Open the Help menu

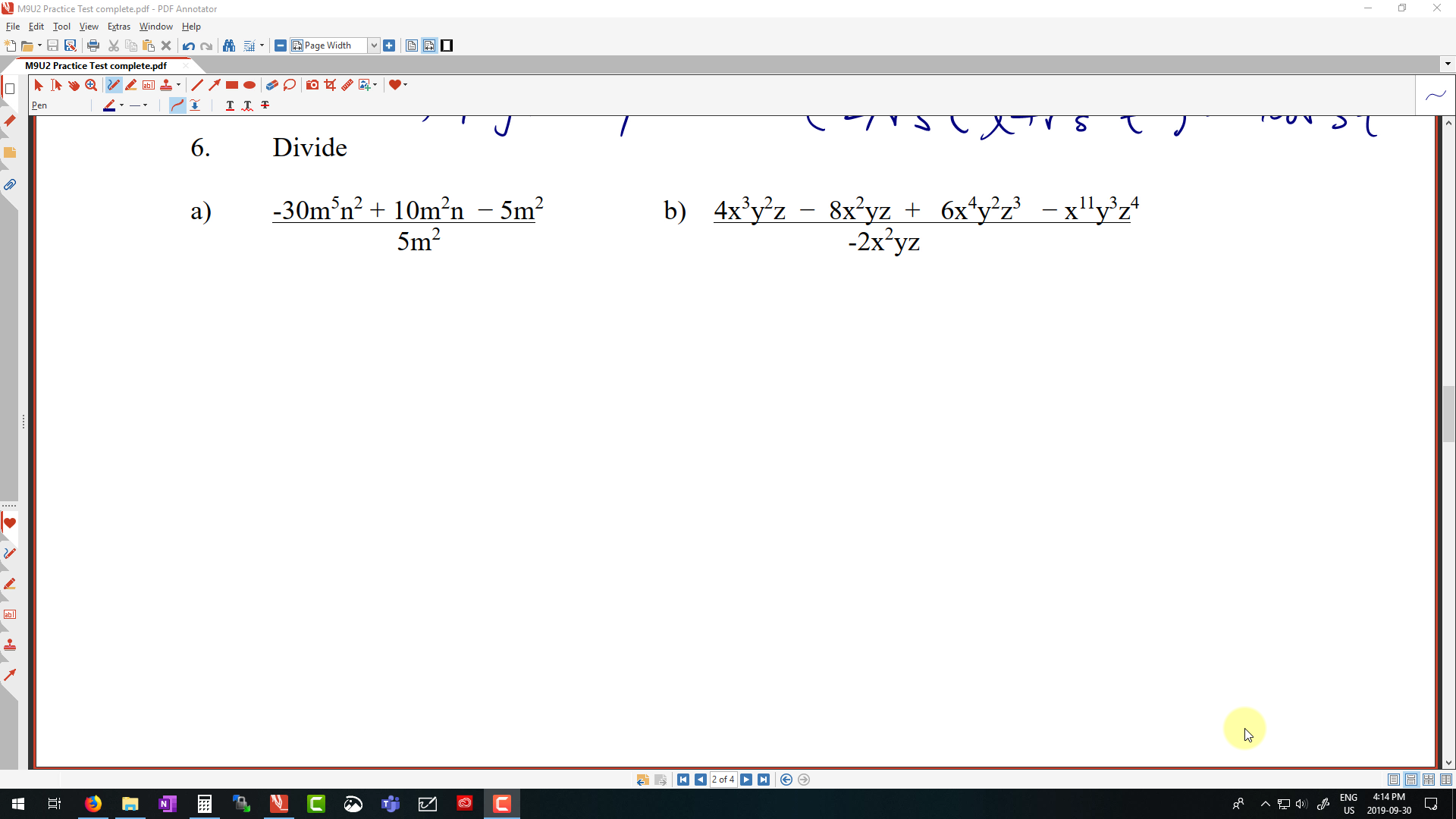(x=191, y=27)
